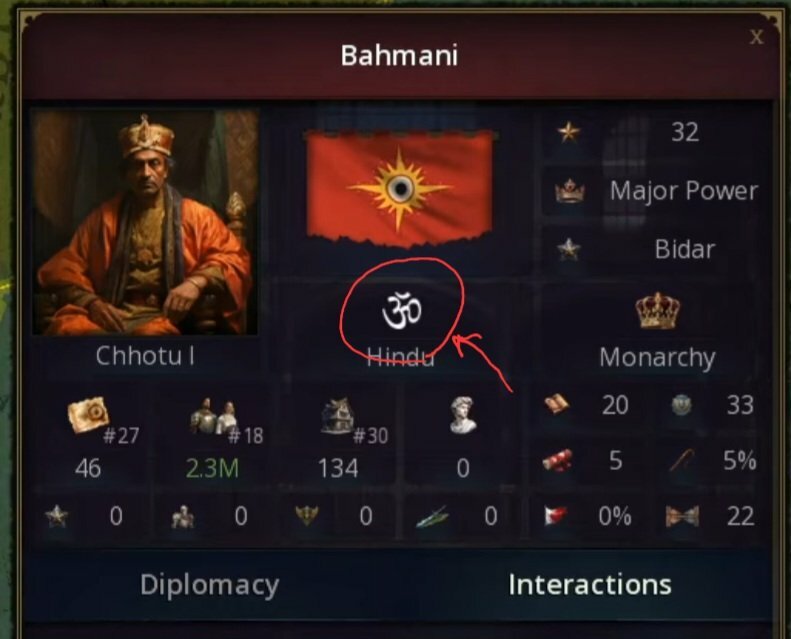This screenshot has height=639, width=791.
Task: Click the bow tie icon beside 22
Action: pyautogui.click(x=682, y=516)
